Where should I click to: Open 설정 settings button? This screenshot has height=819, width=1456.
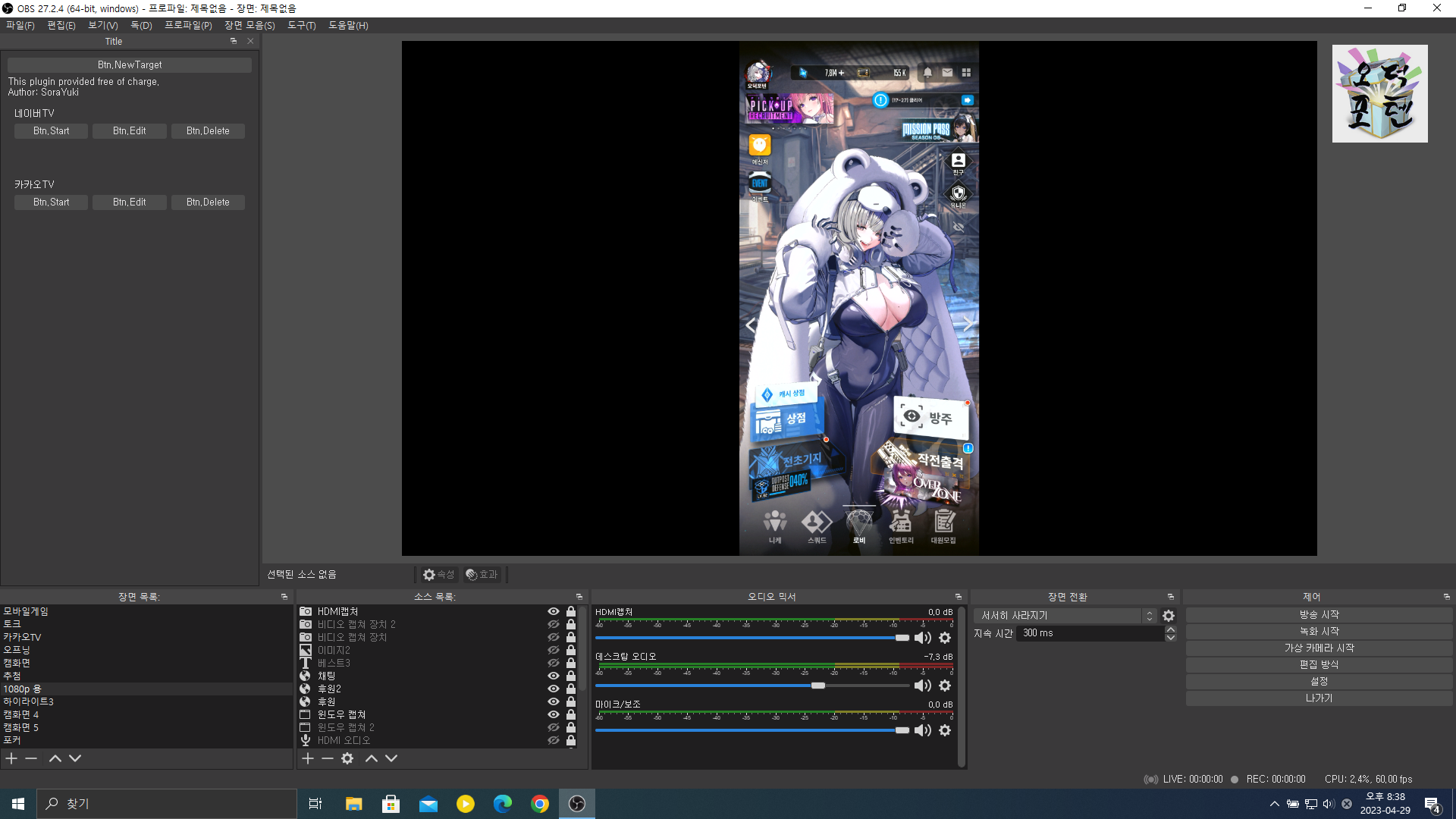pos(1319,682)
